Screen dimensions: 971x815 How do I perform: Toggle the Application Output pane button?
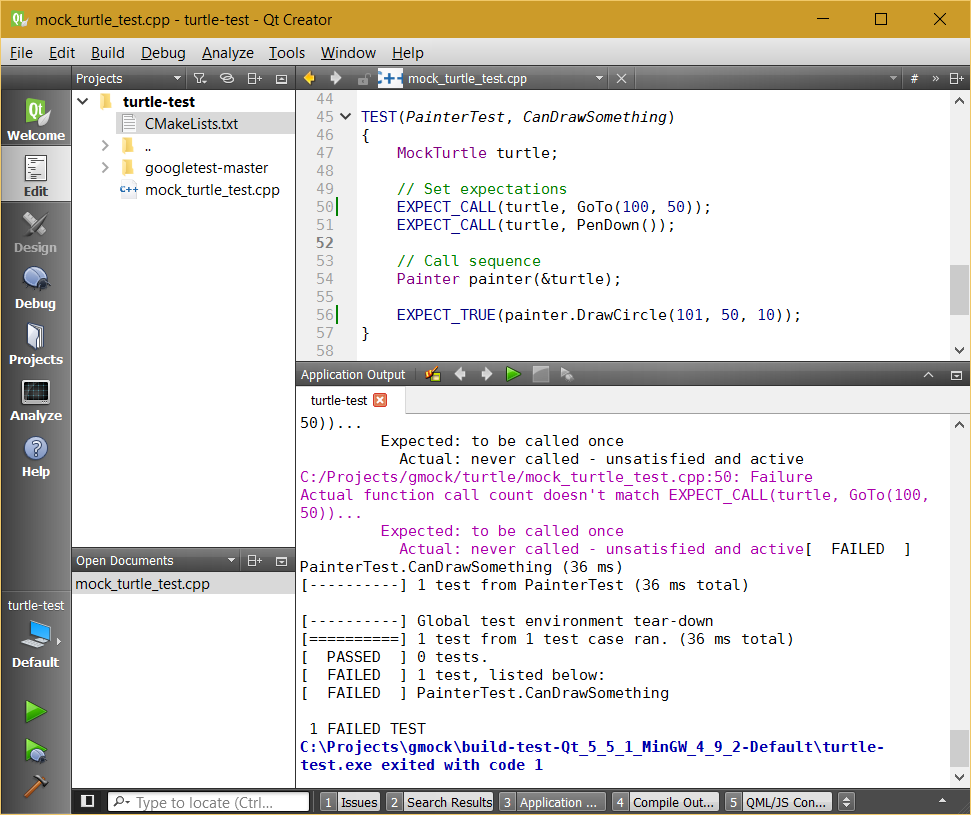pos(552,802)
